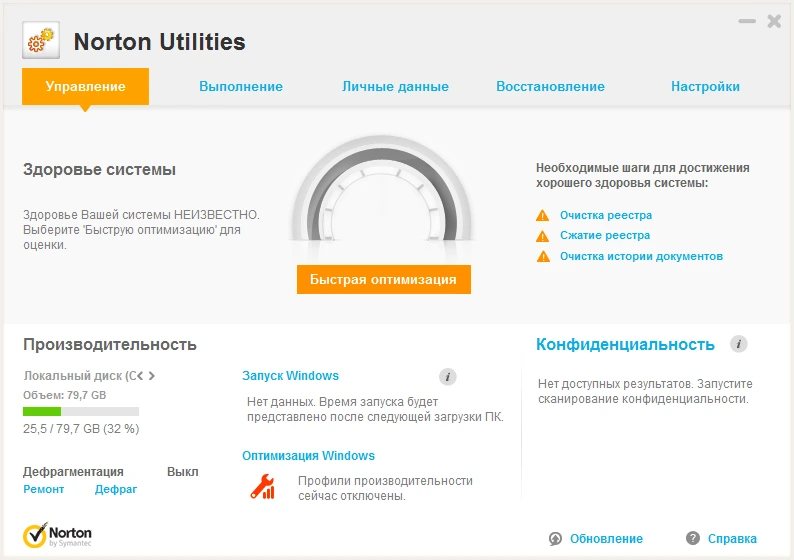Open the Сжатие реестра link
This screenshot has width=794, height=560.
click(605, 235)
